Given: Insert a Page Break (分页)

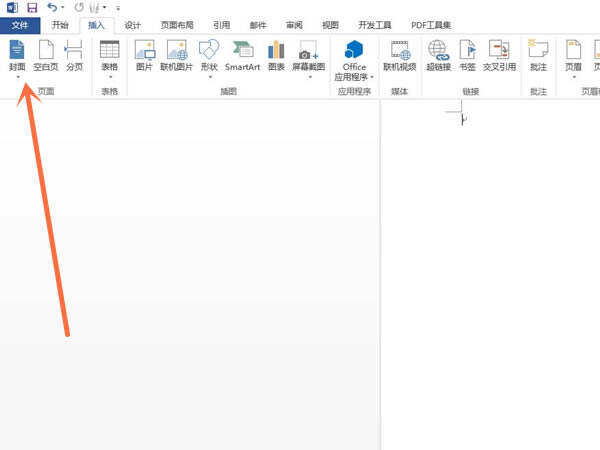Looking at the screenshot, I should pos(74,56).
